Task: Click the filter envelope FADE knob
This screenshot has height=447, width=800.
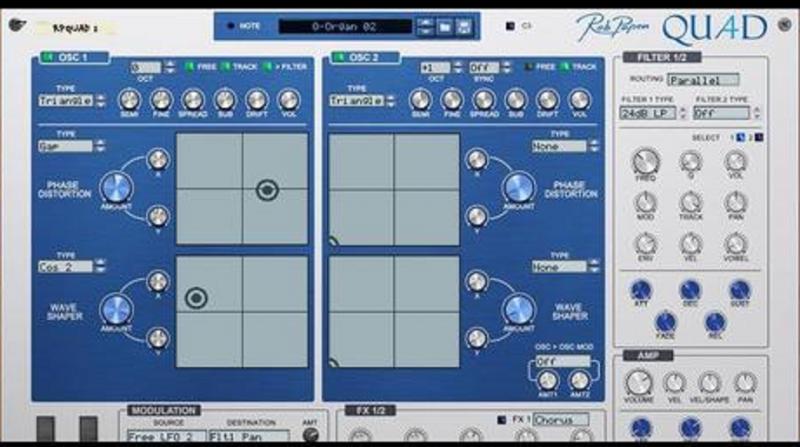Action: pos(665,322)
